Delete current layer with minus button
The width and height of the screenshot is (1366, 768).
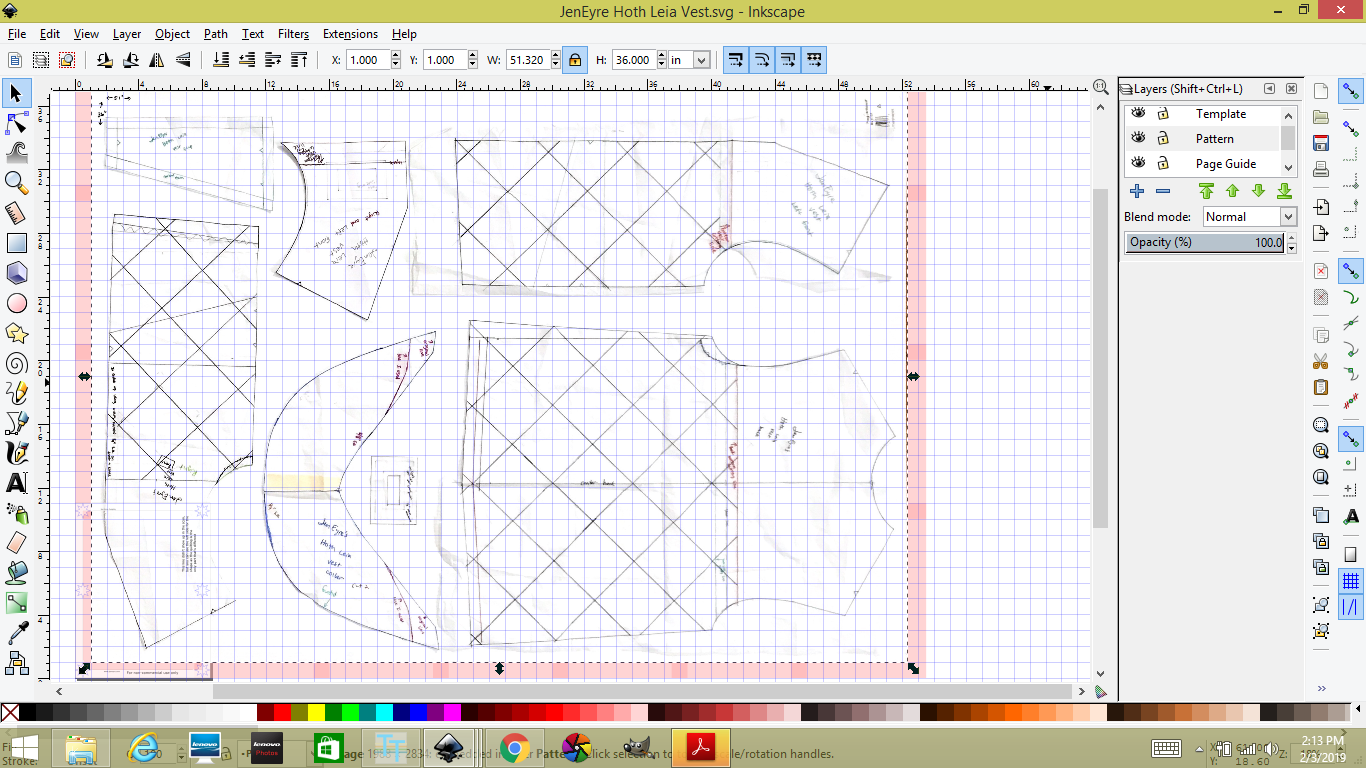tap(1162, 191)
